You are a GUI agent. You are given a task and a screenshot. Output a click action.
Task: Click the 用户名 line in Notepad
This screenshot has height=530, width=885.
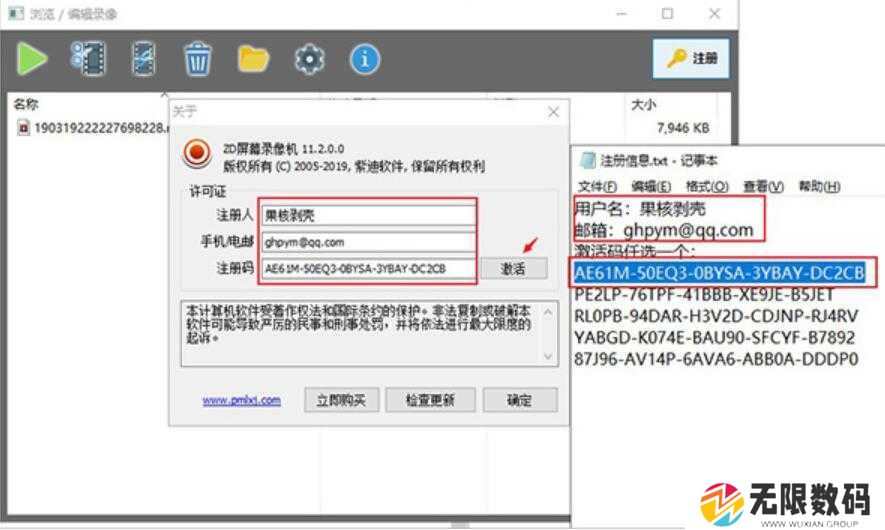(x=640, y=209)
